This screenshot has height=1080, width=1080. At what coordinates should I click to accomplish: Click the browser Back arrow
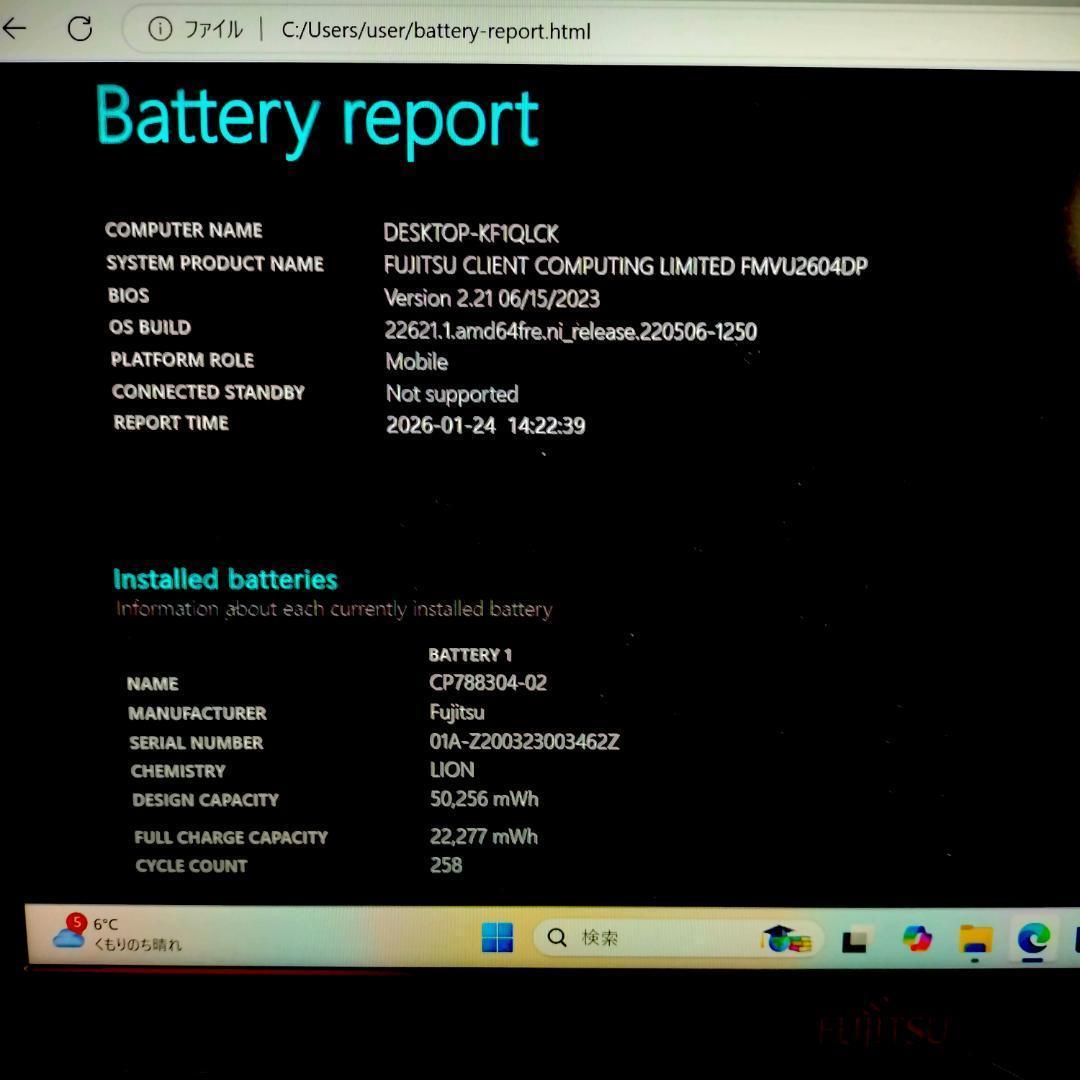click(x=14, y=29)
